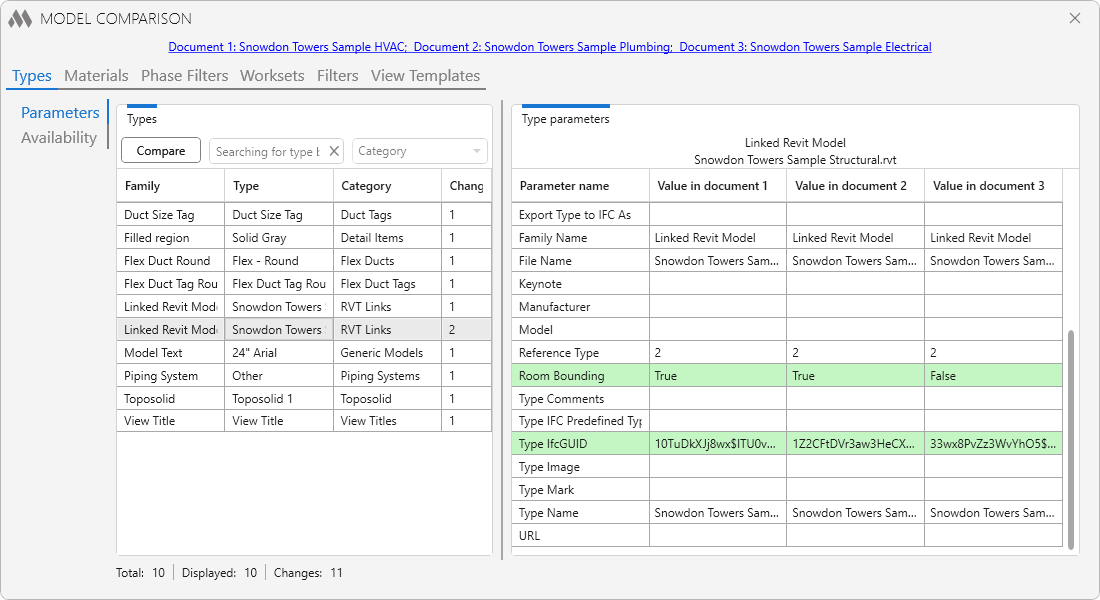Sort by the Category column header
The image size is (1100, 600).
pos(387,186)
